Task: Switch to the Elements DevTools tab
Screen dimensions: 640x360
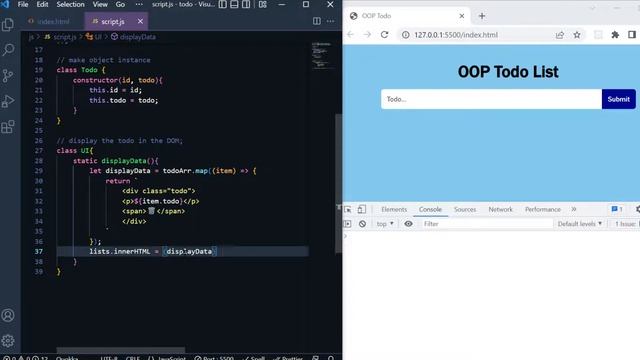Action: click(x=394, y=209)
